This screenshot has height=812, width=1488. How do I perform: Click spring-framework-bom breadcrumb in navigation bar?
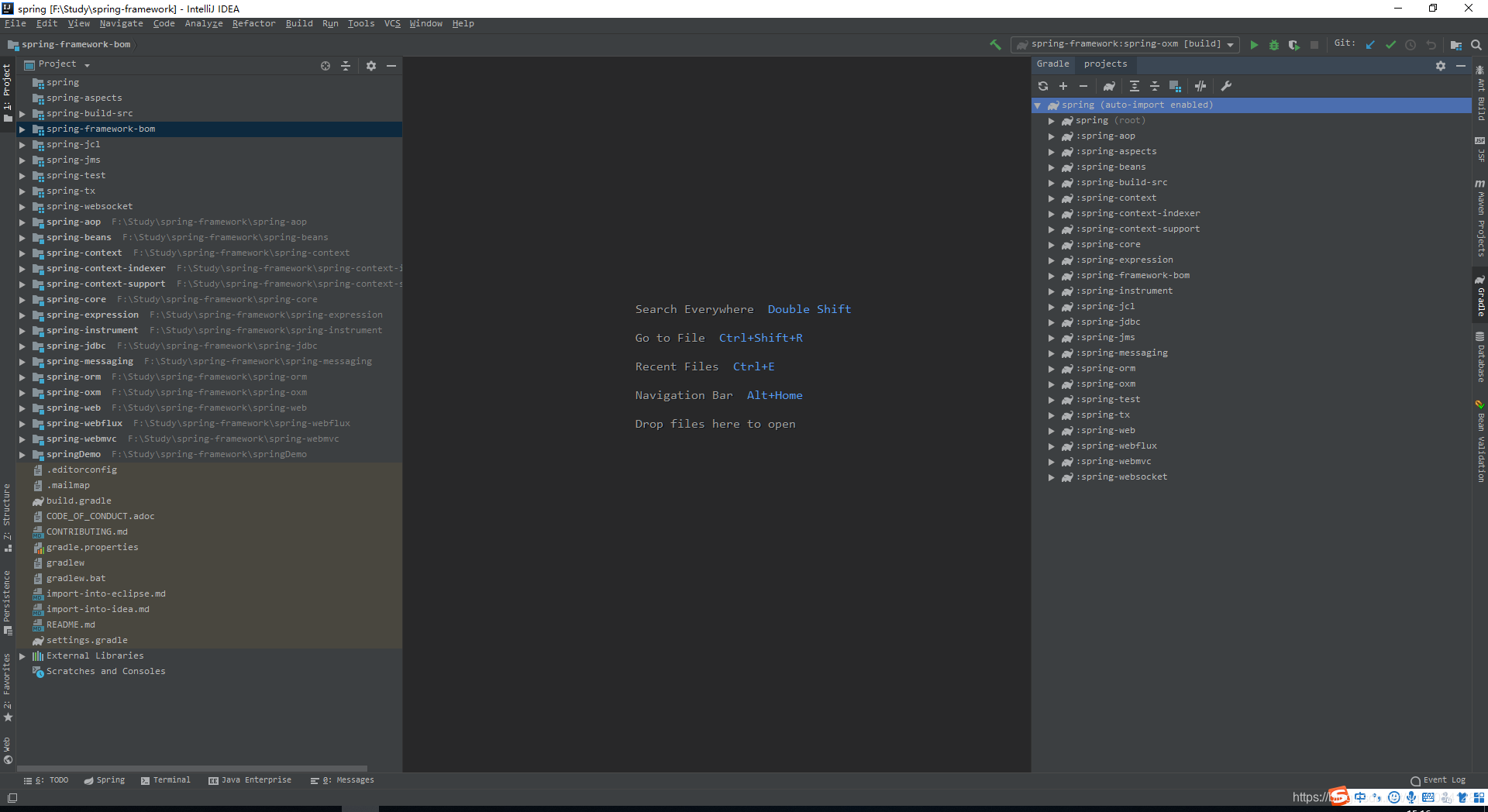click(69, 45)
